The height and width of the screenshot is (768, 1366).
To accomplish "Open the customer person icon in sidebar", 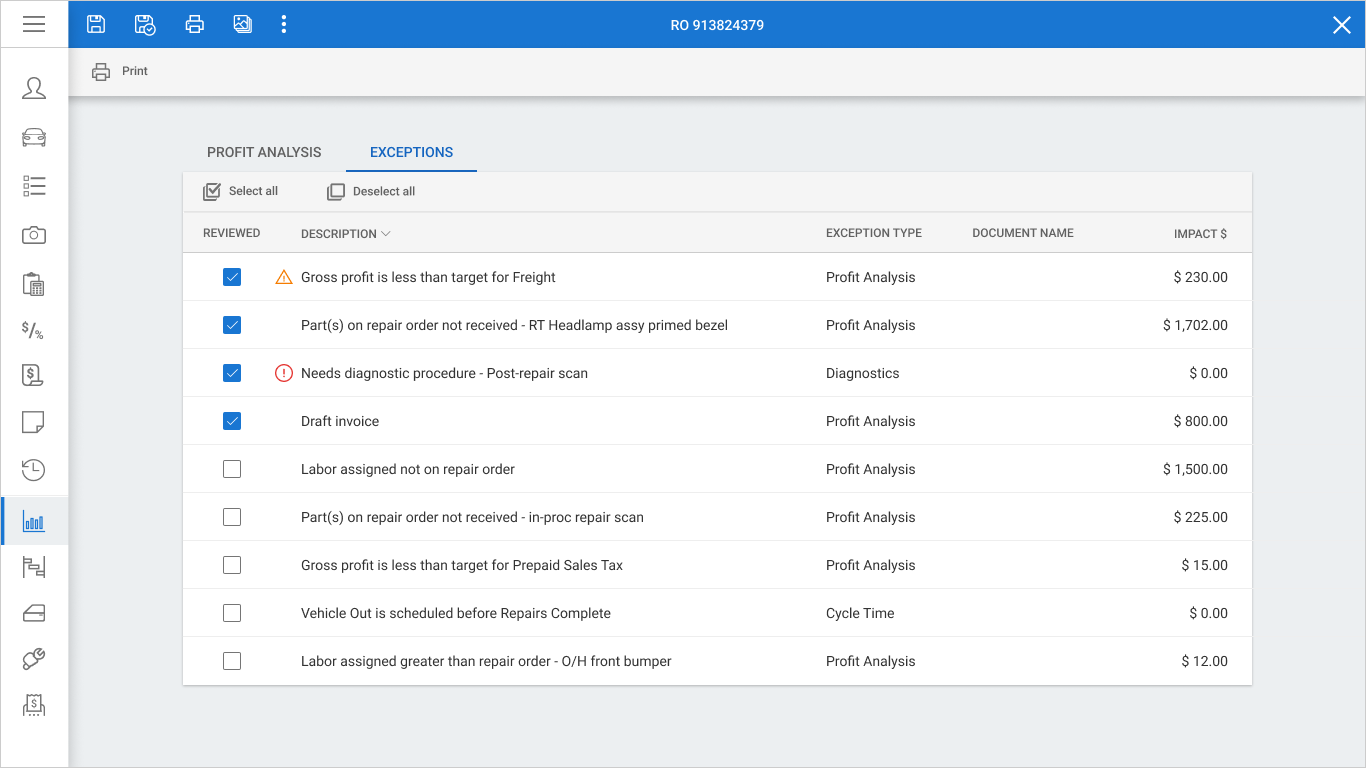I will tap(34, 88).
